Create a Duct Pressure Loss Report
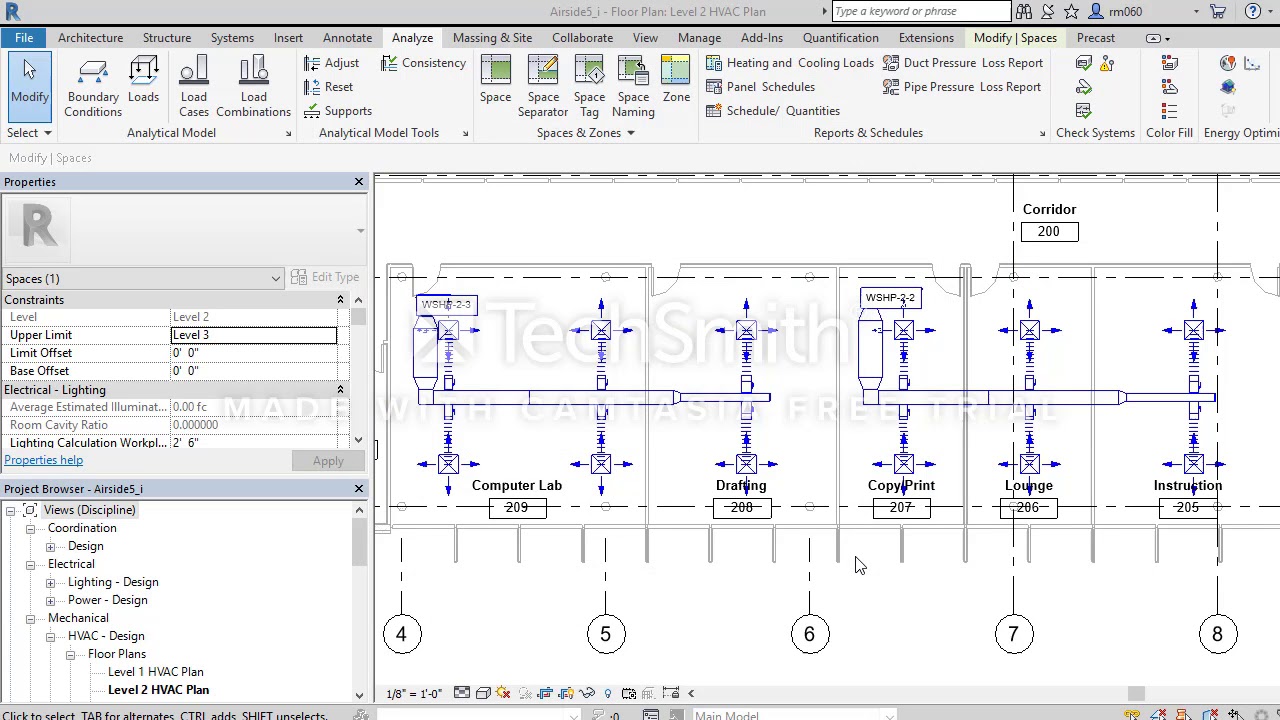Viewport: 1280px width, 720px height. [x=963, y=63]
